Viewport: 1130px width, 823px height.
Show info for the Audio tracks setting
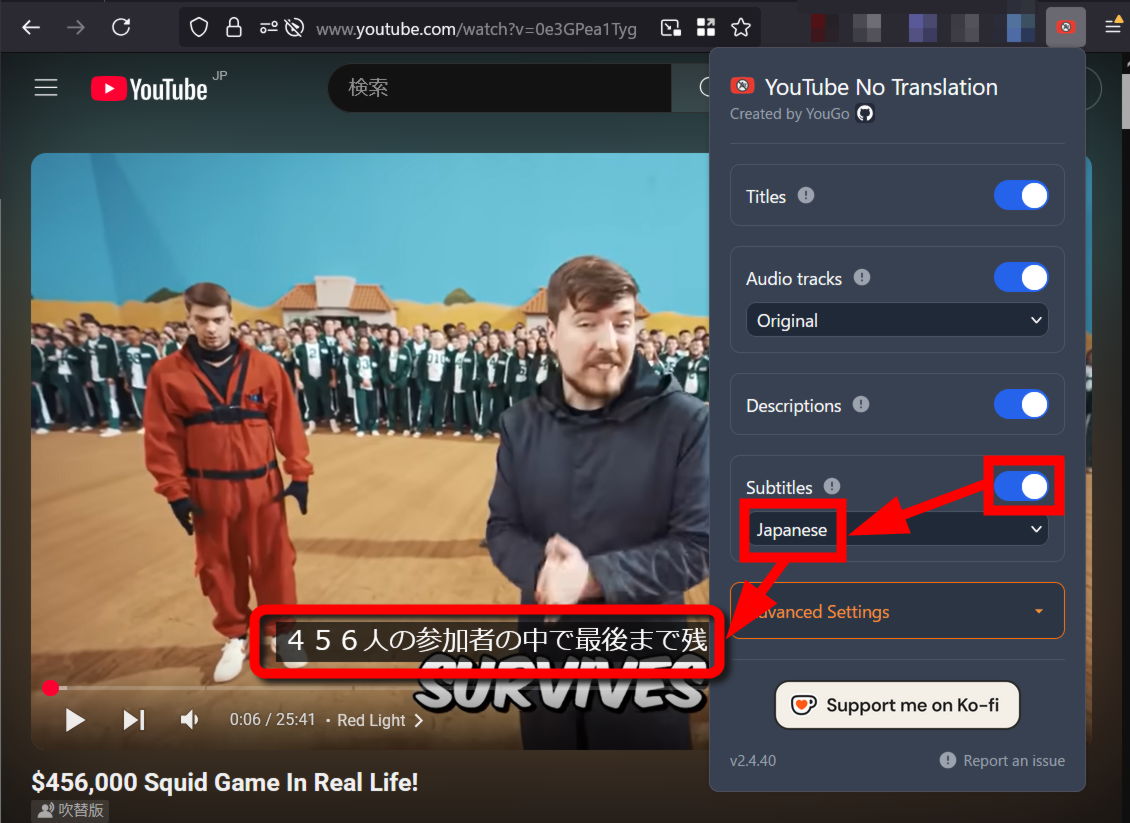point(862,277)
